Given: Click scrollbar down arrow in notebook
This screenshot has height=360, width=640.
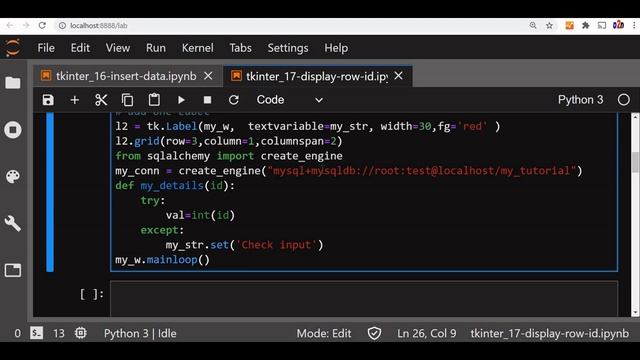Looking at the screenshot, I should pos(635,313).
